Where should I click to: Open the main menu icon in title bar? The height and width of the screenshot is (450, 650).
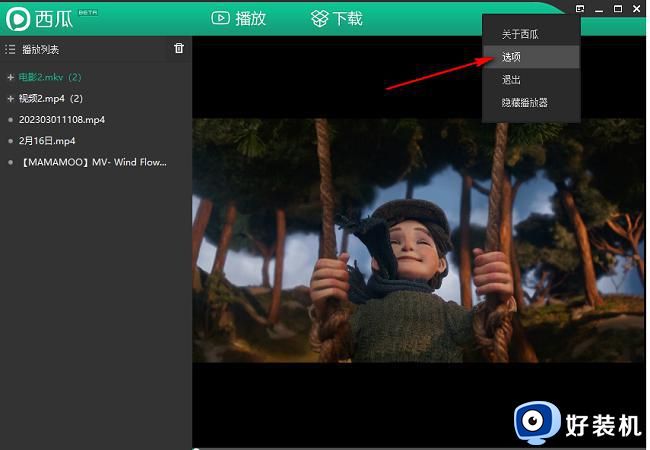pyautogui.click(x=580, y=9)
